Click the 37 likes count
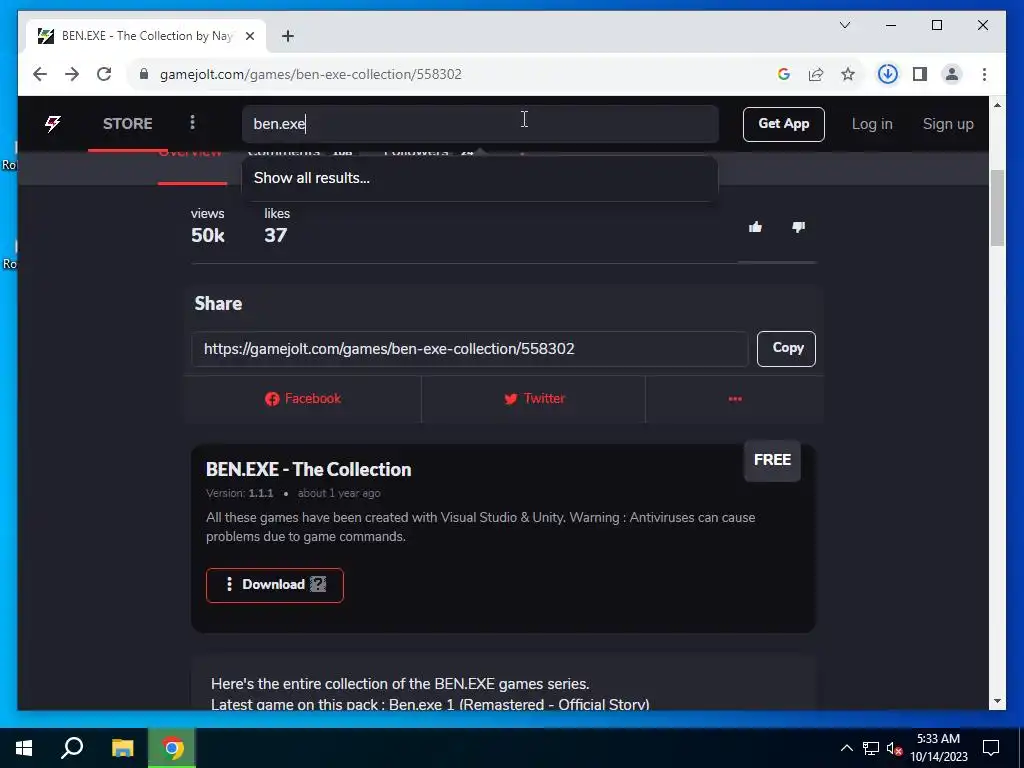1024x768 pixels. pos(276,236)
